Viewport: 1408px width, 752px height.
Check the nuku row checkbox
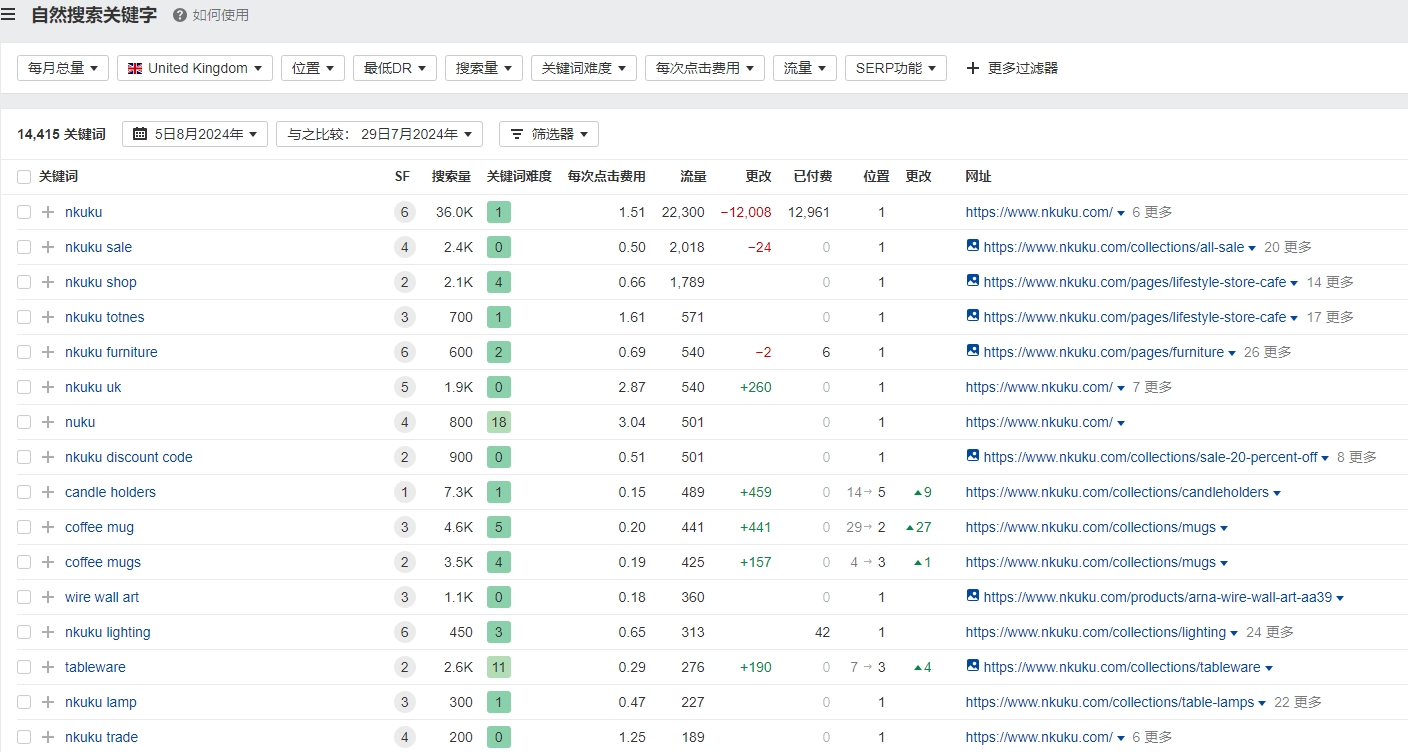coord(24,422)
